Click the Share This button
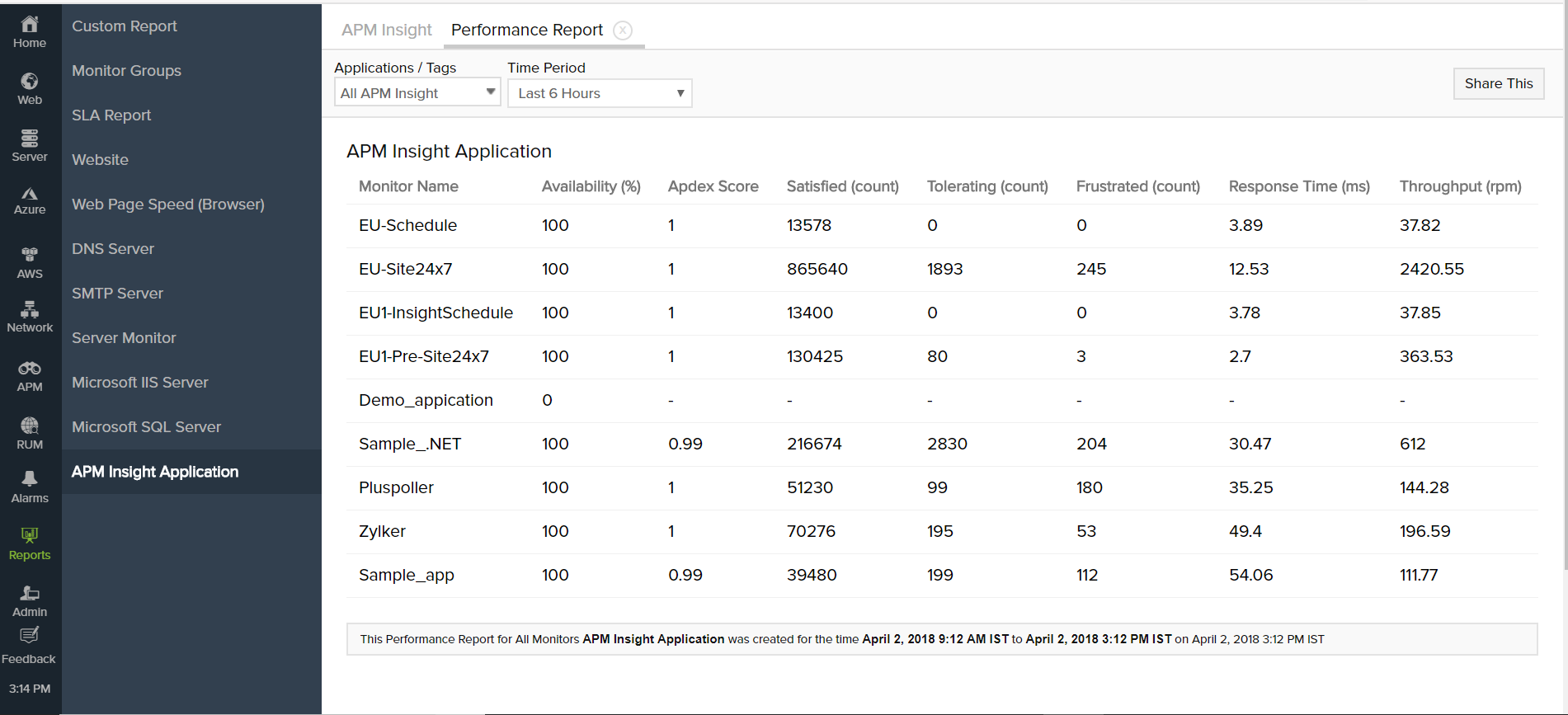The width and height of the screenshot is (1568, 715). (1498, 83)
